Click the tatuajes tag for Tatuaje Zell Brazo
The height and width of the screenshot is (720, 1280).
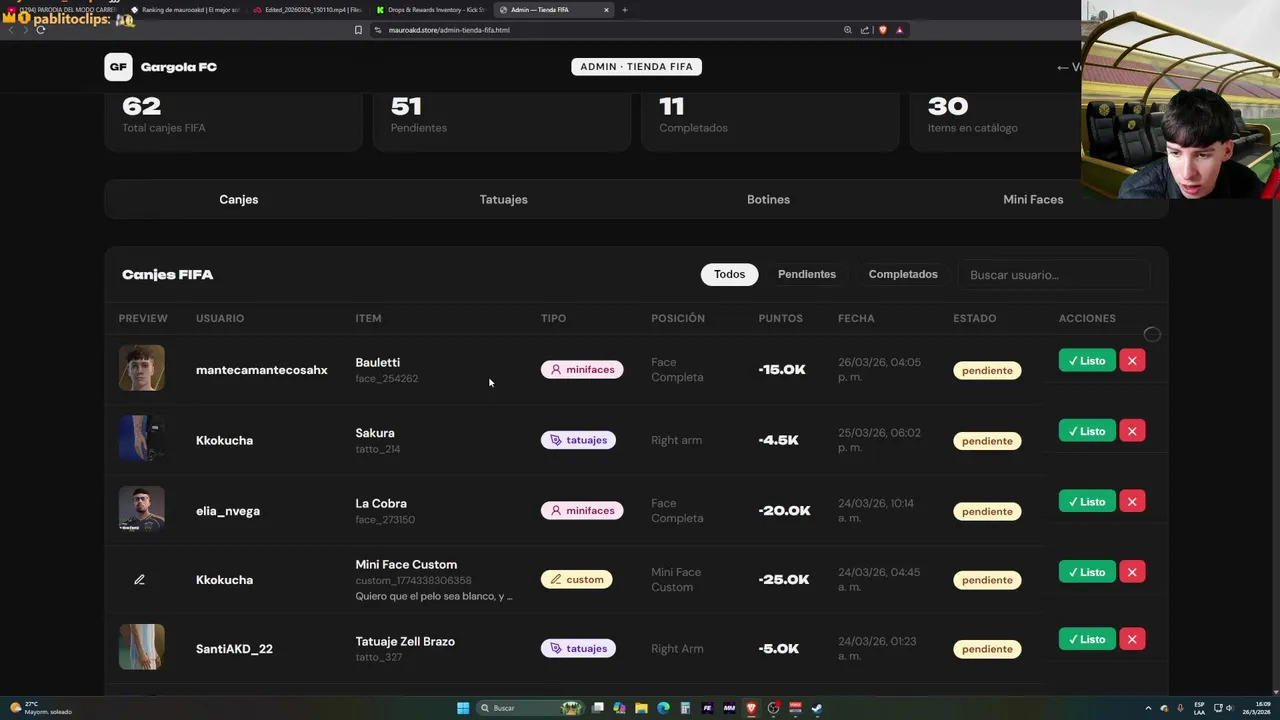point(578,648)
